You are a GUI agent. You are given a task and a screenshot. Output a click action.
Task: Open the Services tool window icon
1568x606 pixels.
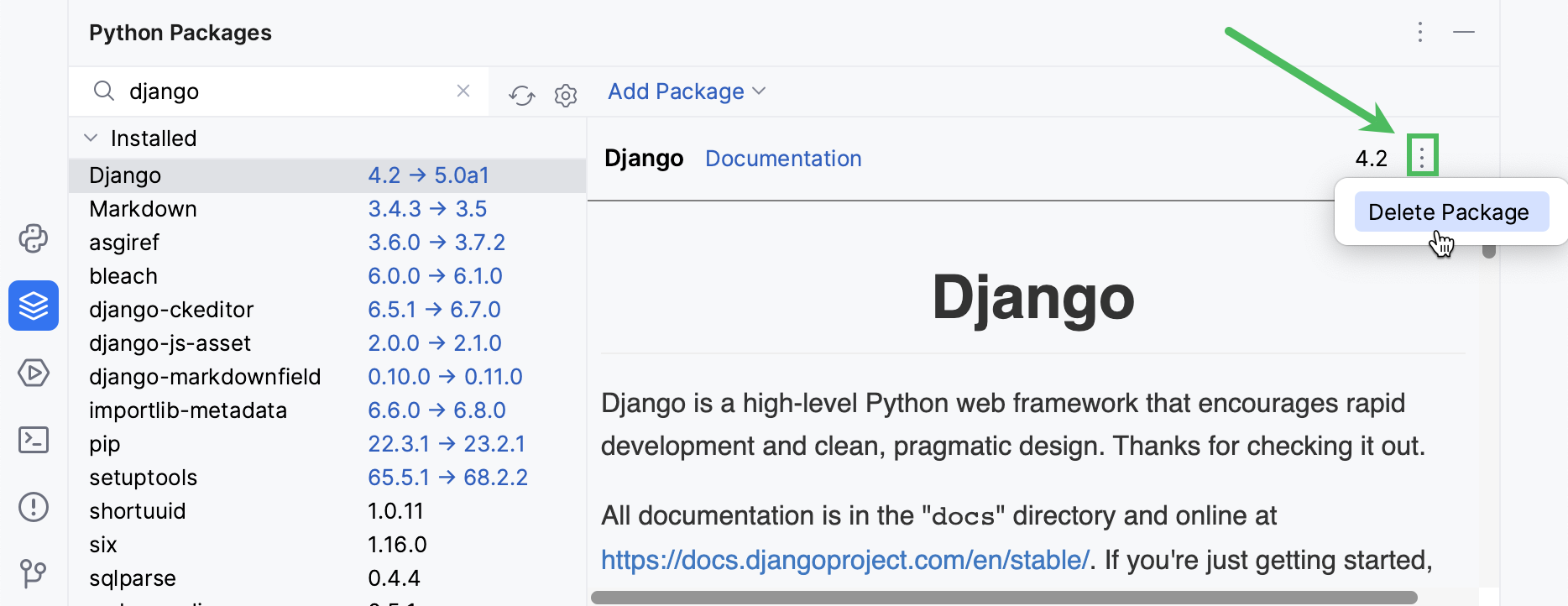tap(34, 373)
